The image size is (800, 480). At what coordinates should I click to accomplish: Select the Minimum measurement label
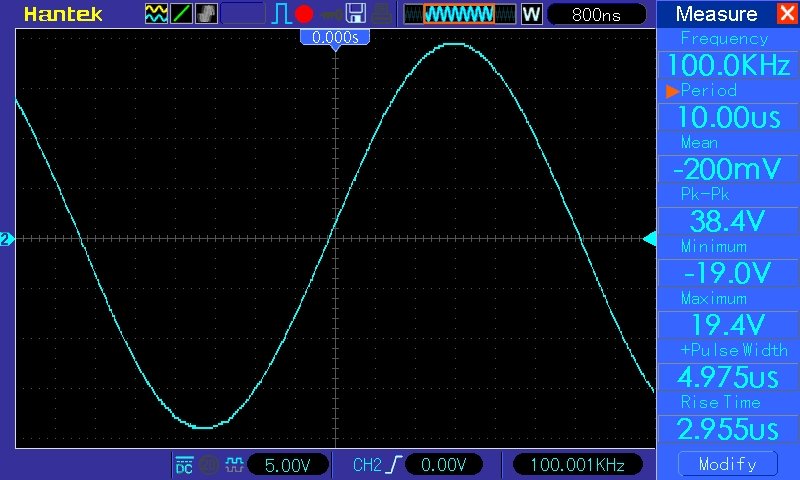pyautogui.click(x=714, y=246)
